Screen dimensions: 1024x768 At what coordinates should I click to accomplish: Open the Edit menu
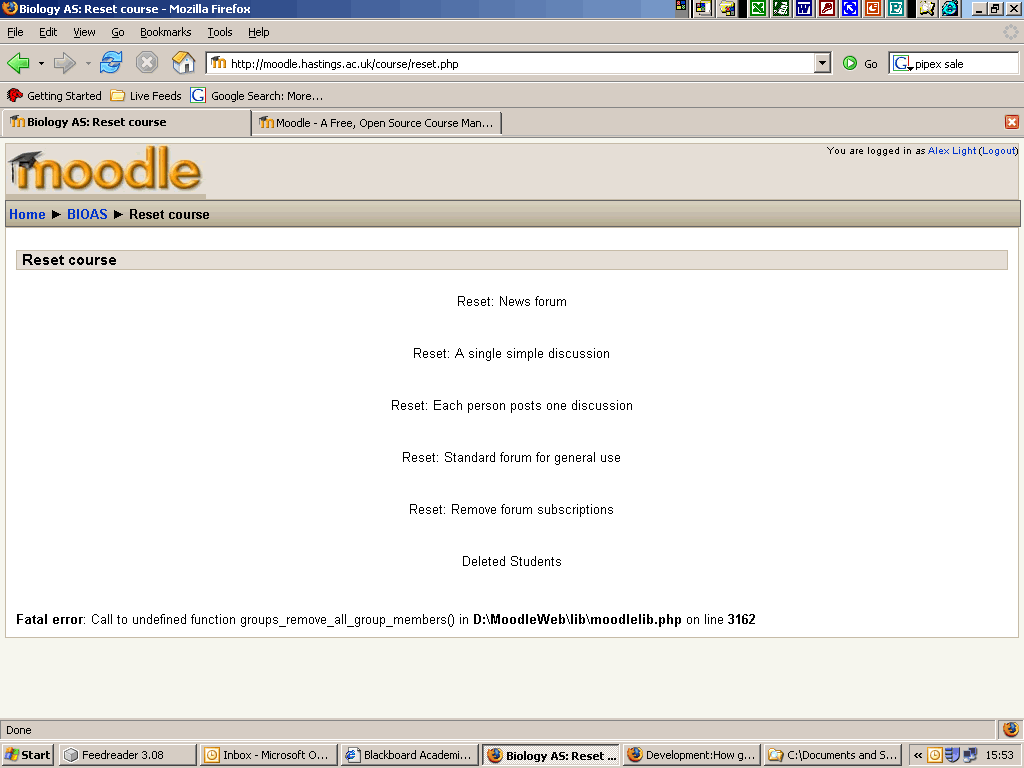pyautogui.click(x=48, y=32)
